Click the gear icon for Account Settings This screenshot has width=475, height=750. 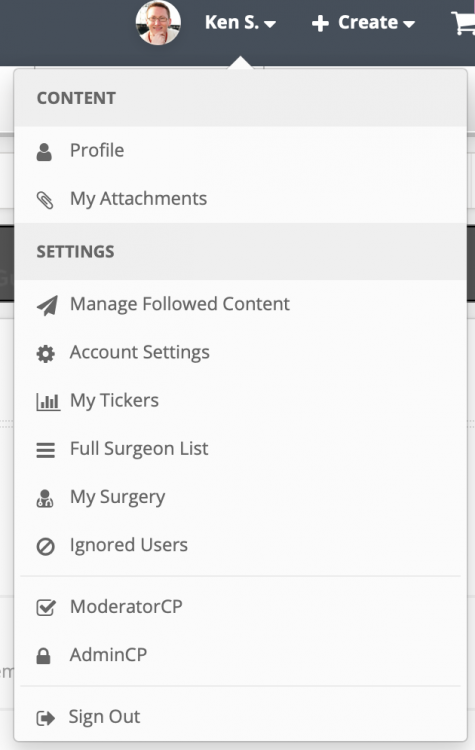coord(45,354)
